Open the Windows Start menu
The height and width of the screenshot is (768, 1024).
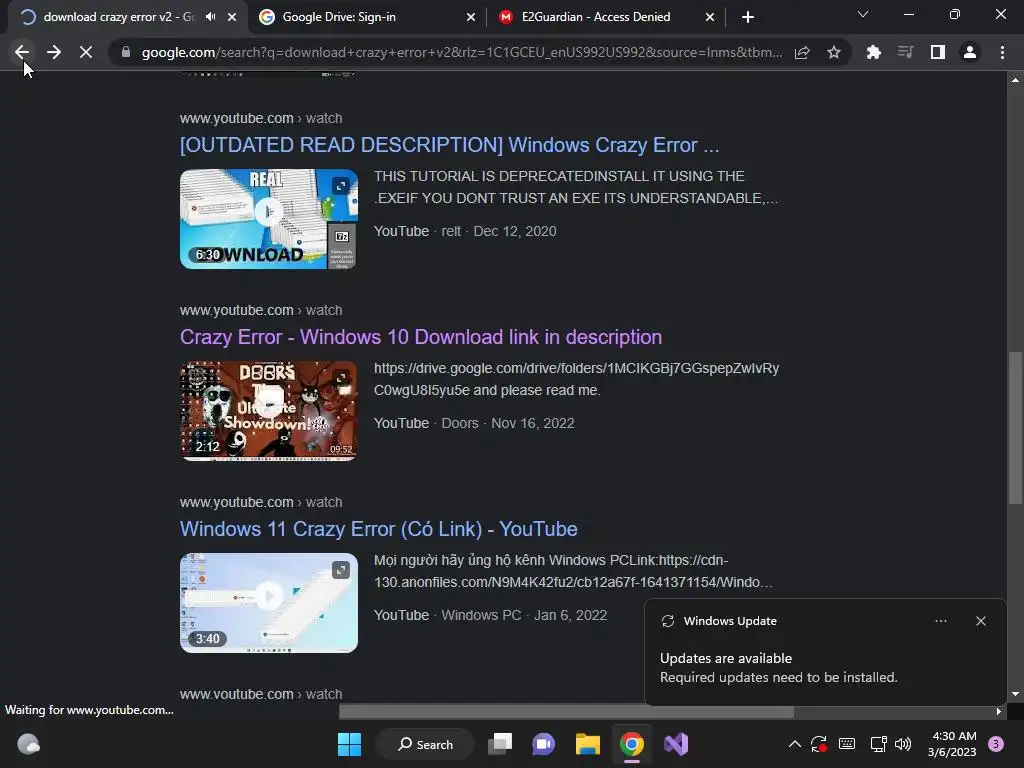pos(349,744)
